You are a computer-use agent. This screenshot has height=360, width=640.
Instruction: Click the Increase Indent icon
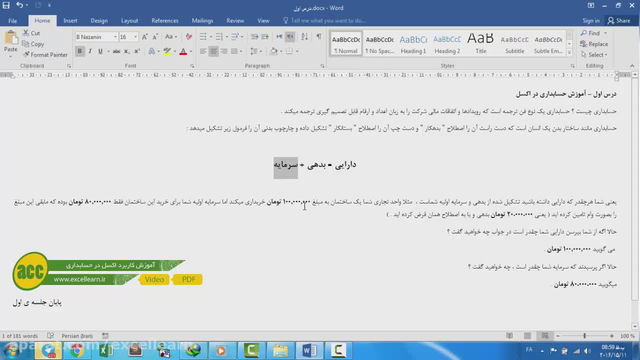pyautogui.click(x=265, y=37)
